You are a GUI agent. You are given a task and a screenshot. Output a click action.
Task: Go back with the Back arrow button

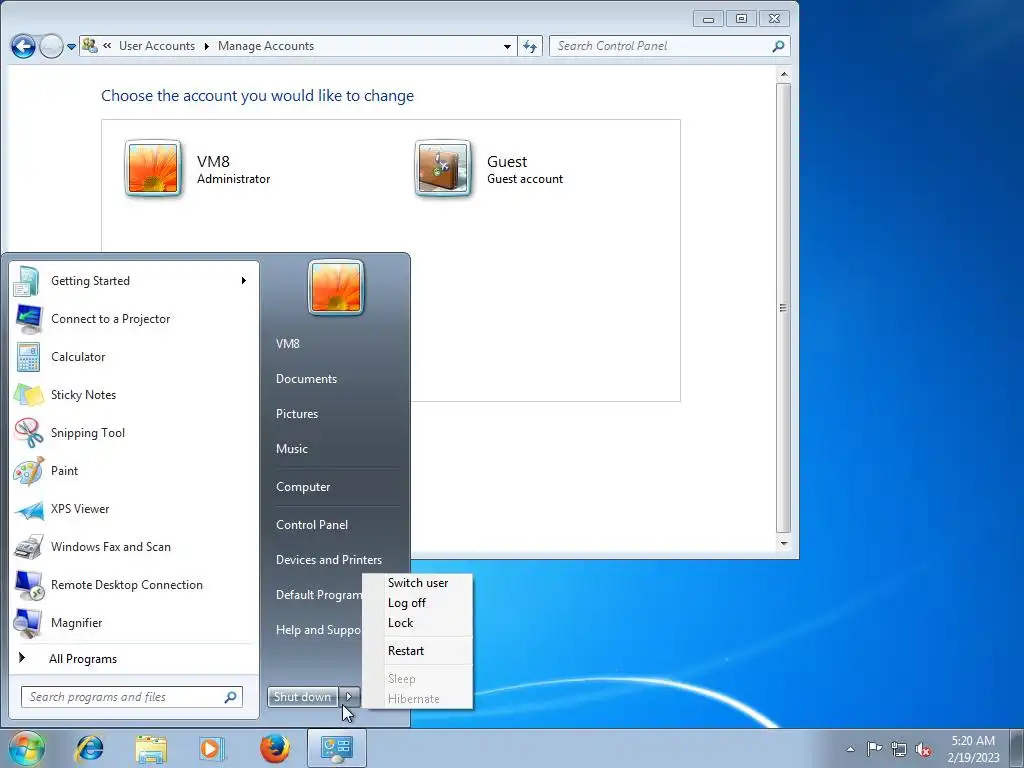[x=23, y=46]
